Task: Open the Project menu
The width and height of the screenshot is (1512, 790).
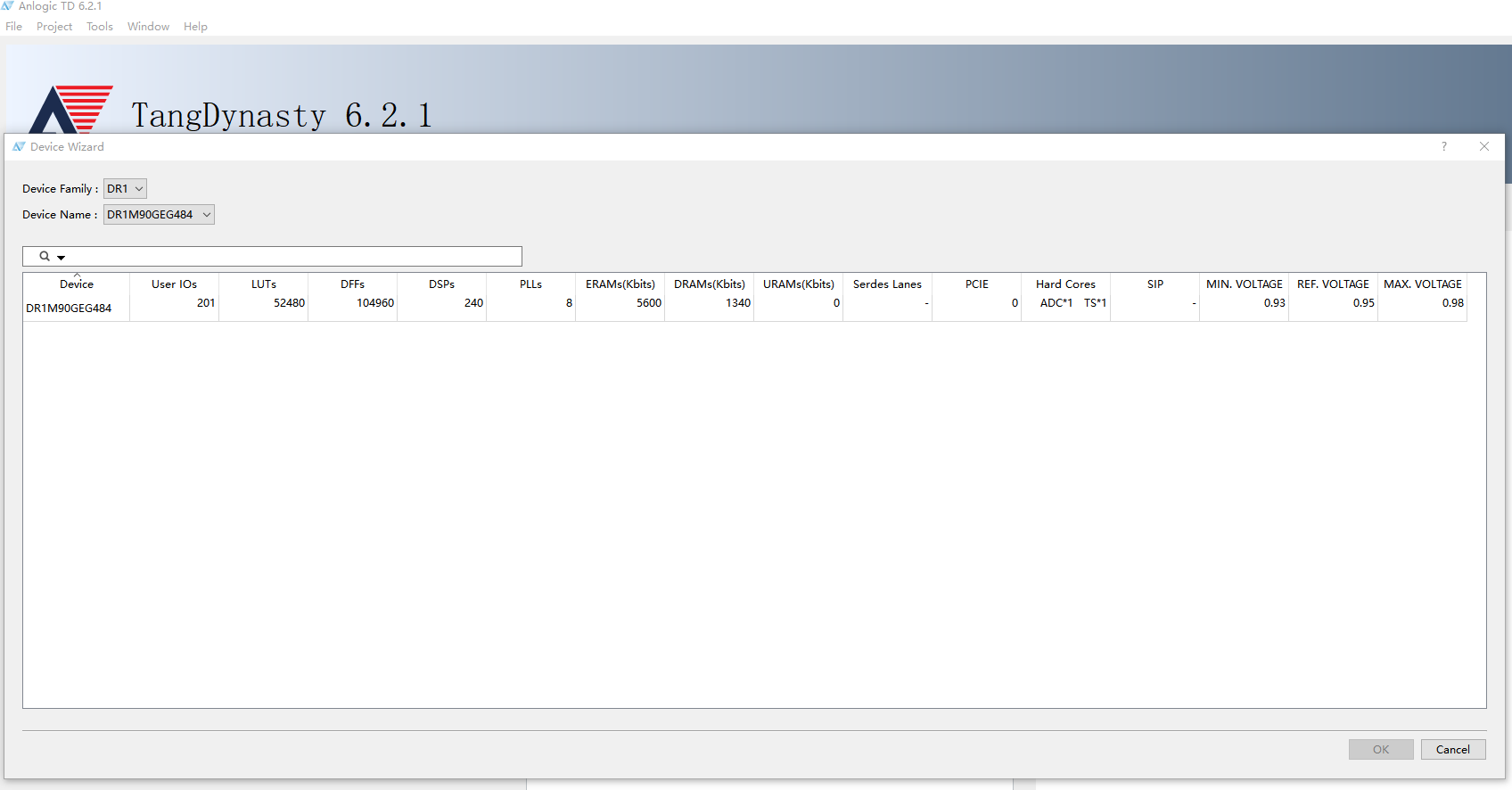Action: click(54, 27)
